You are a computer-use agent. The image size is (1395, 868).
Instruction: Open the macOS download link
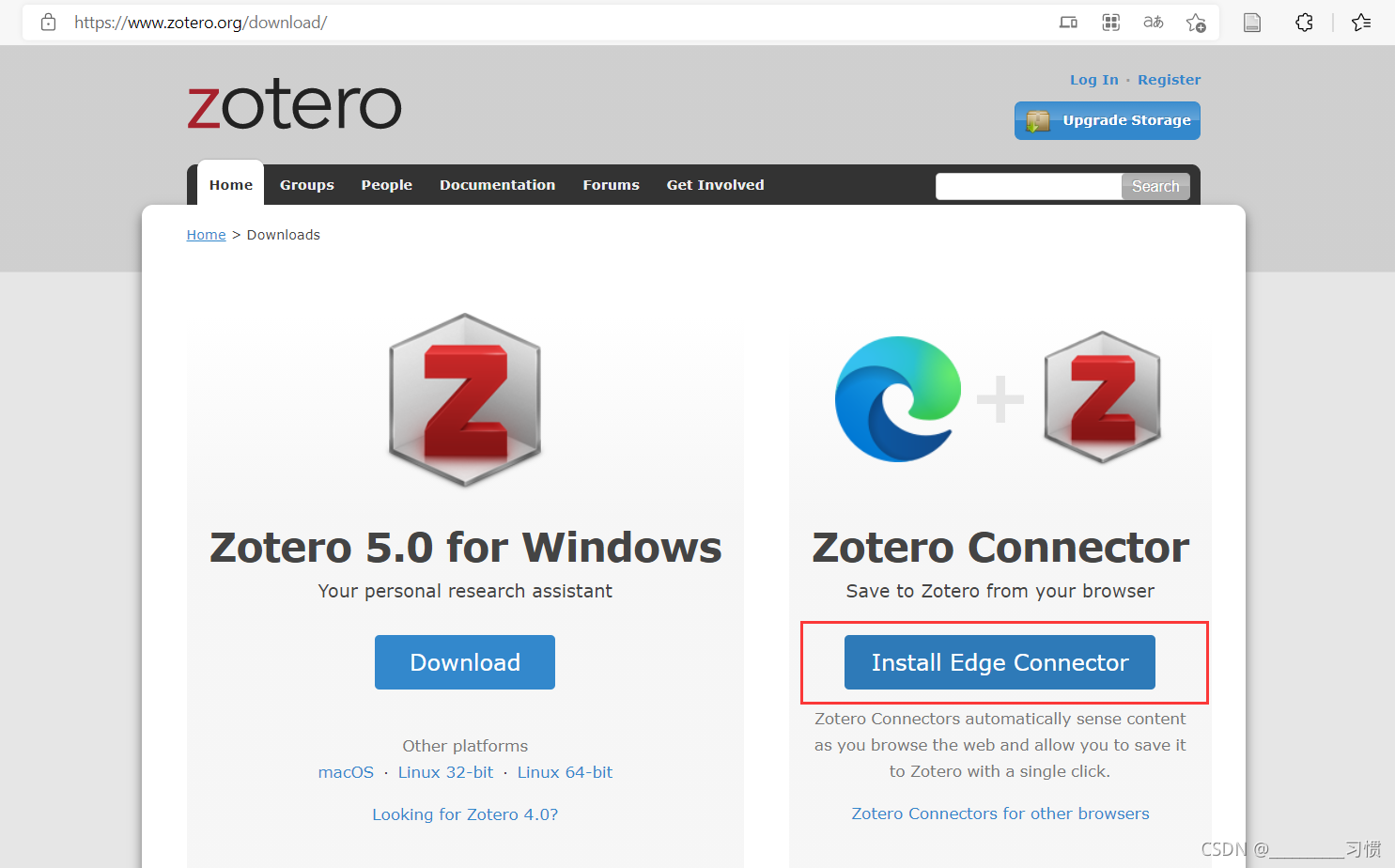point(346,772)
